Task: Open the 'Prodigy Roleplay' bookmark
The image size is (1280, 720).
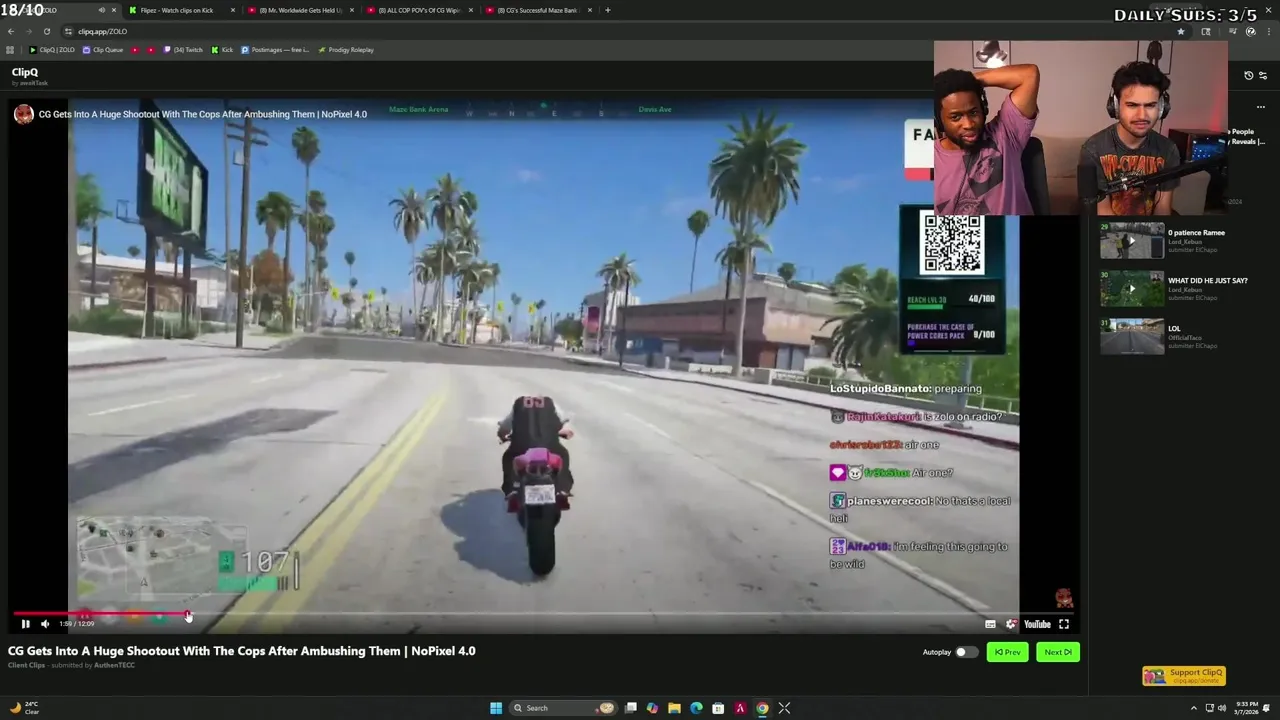Action: 346,50
